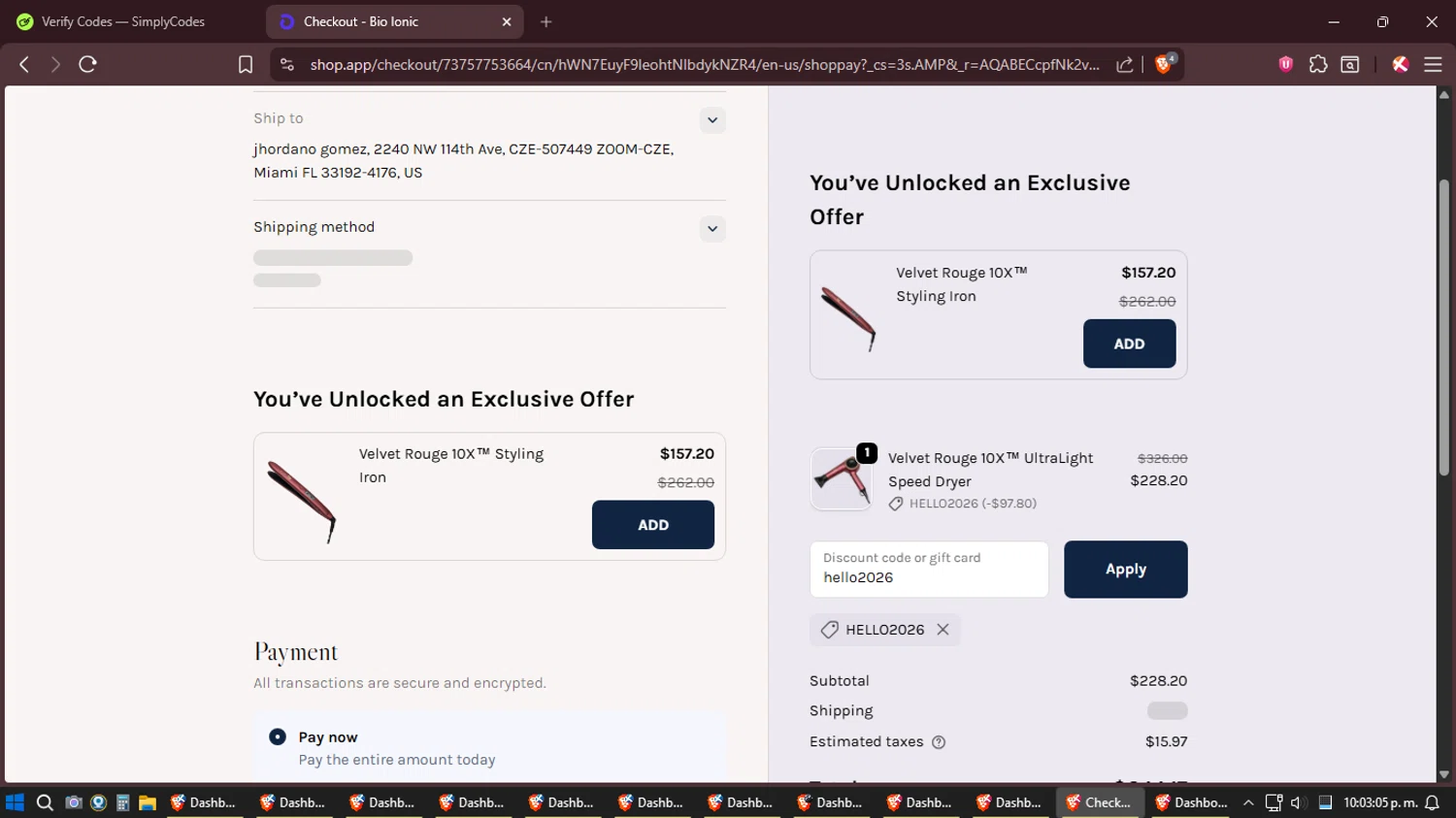Open the browser extensions puzzle icon
The width and height of the screenshot is (1456, 818).
tap(1317, 64)
